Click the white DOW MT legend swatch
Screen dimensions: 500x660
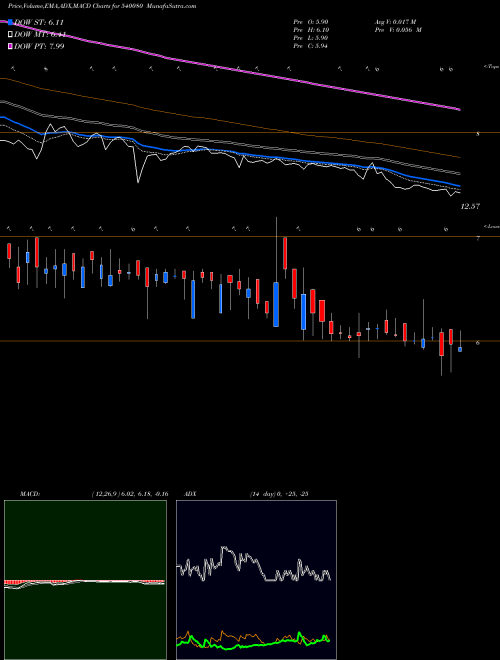click(x=10, y=35)
